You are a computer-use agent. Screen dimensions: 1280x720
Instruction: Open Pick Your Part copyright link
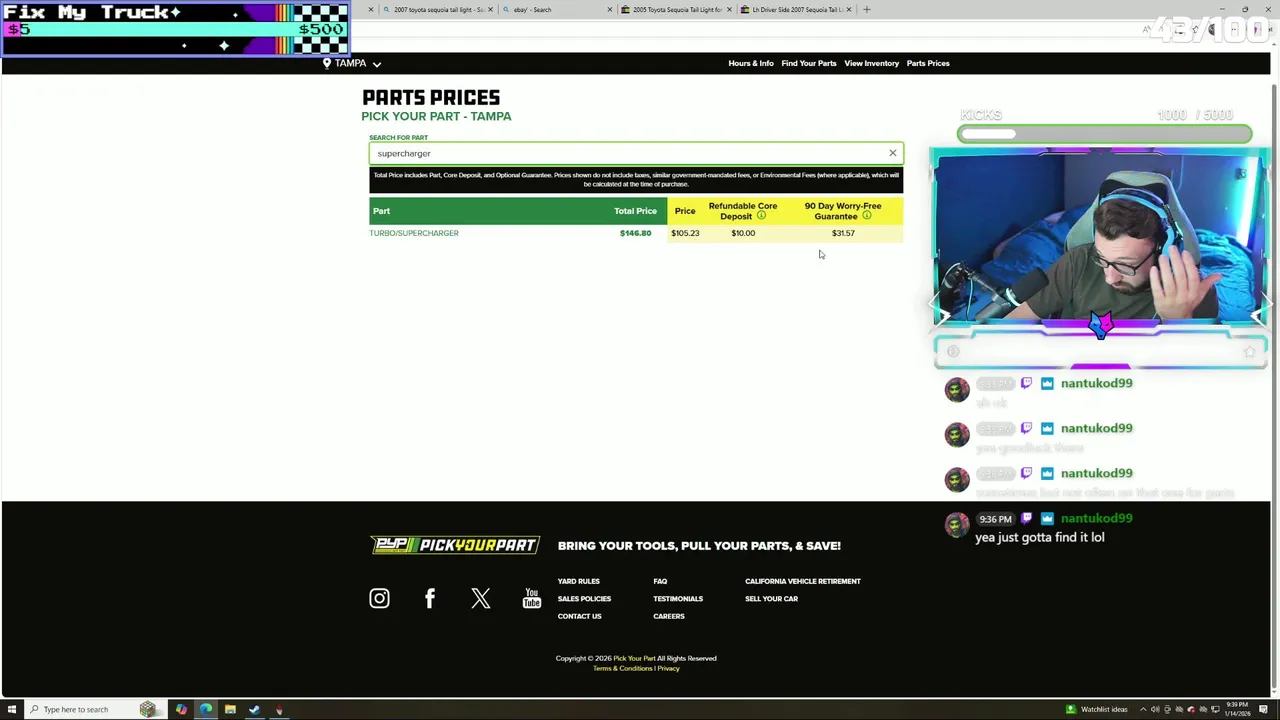634,658
